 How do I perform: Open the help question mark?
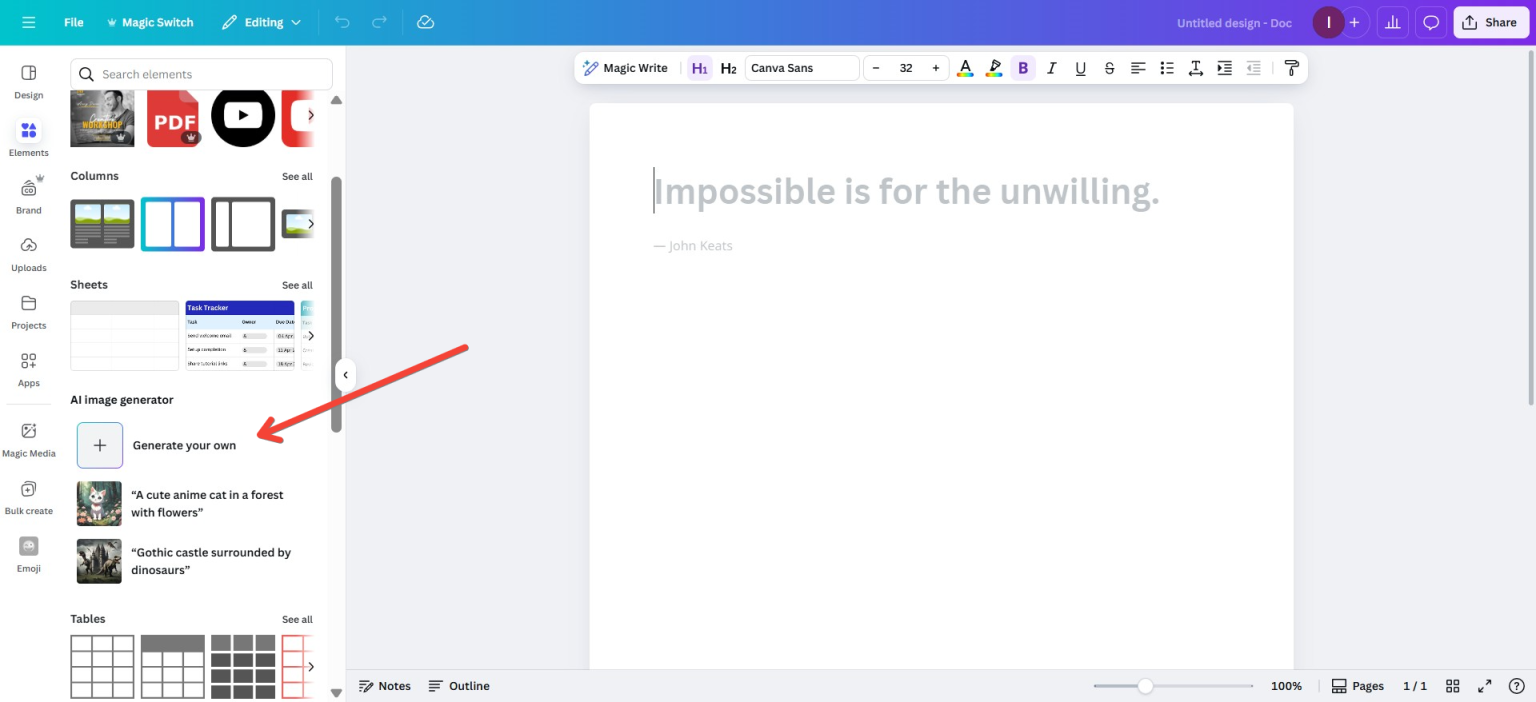coord(1516,686)
